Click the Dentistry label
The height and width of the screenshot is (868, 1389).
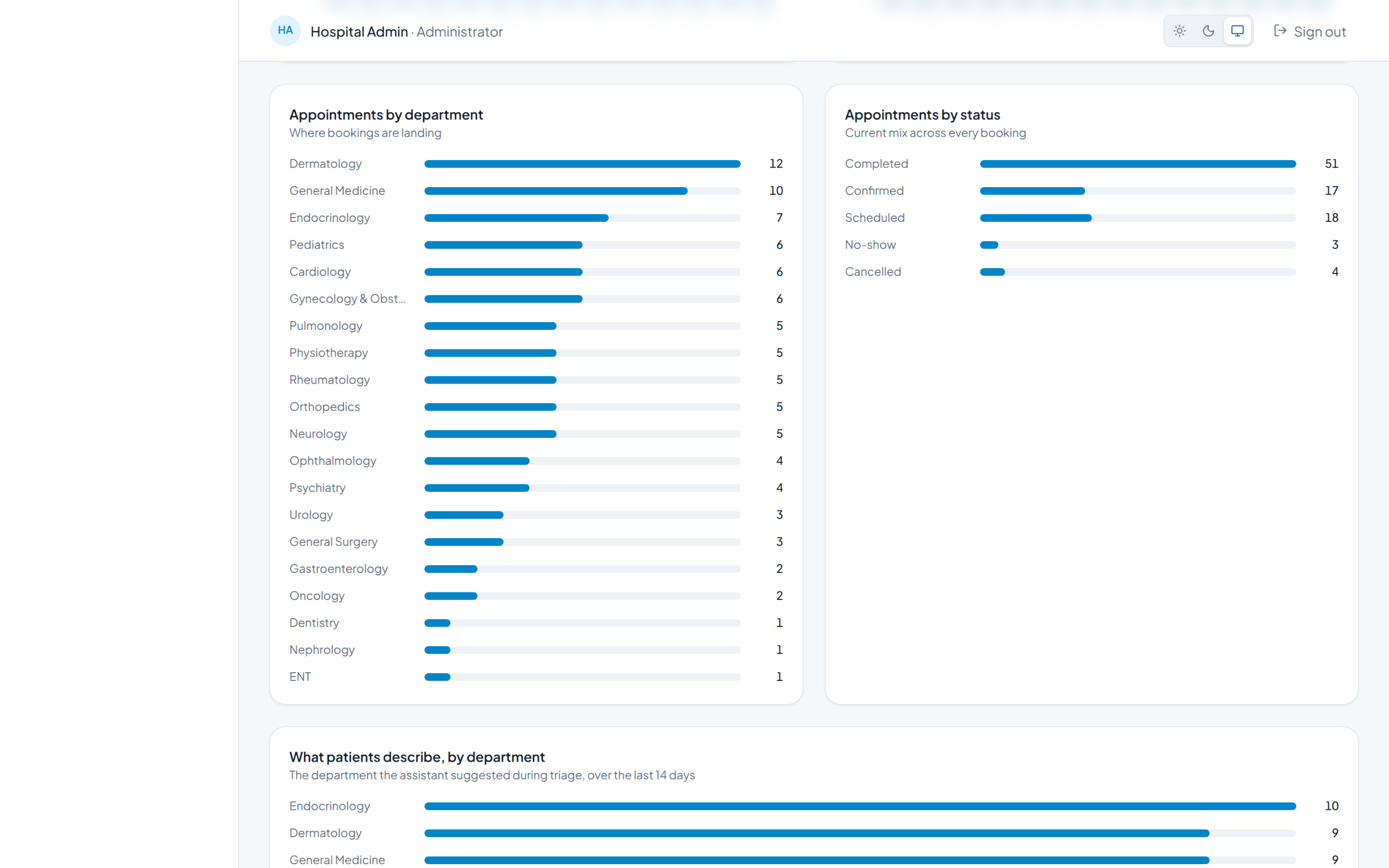point(314,622)
